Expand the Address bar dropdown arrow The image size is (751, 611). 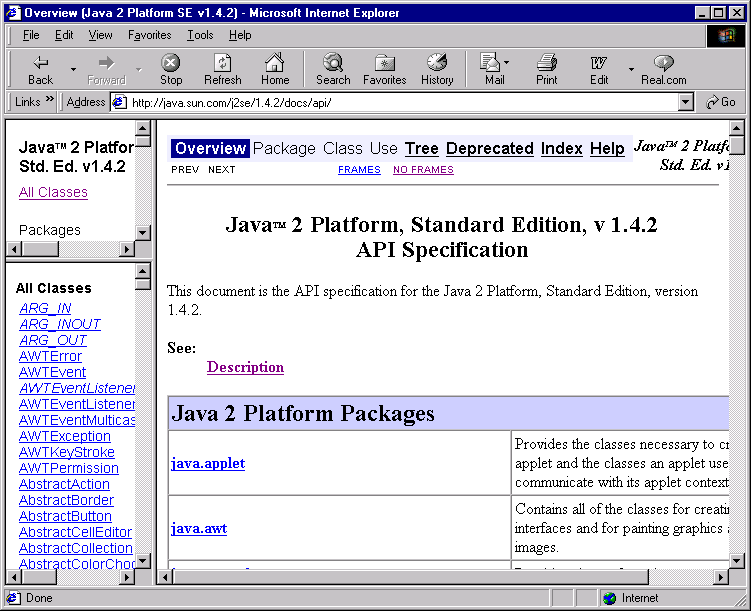point(685,102)
